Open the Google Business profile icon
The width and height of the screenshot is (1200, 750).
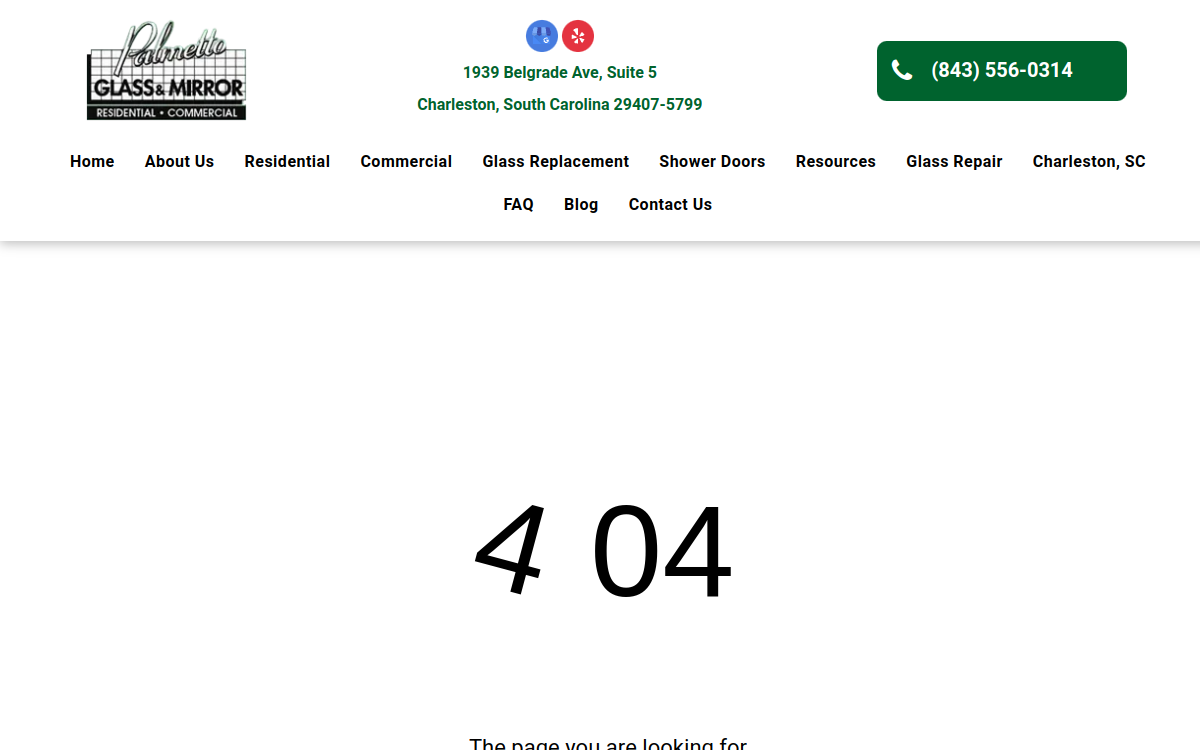coord(542,36)
